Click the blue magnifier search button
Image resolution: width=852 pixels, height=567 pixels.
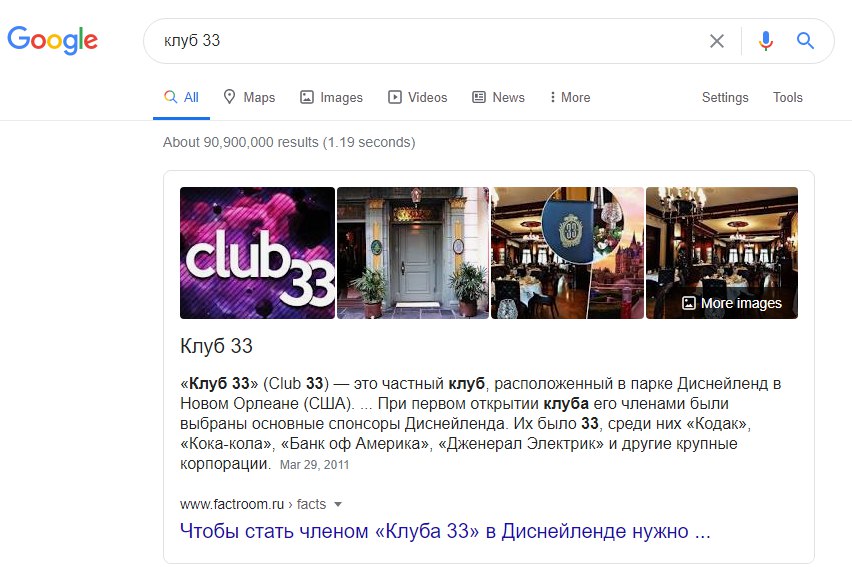(805, 41)
